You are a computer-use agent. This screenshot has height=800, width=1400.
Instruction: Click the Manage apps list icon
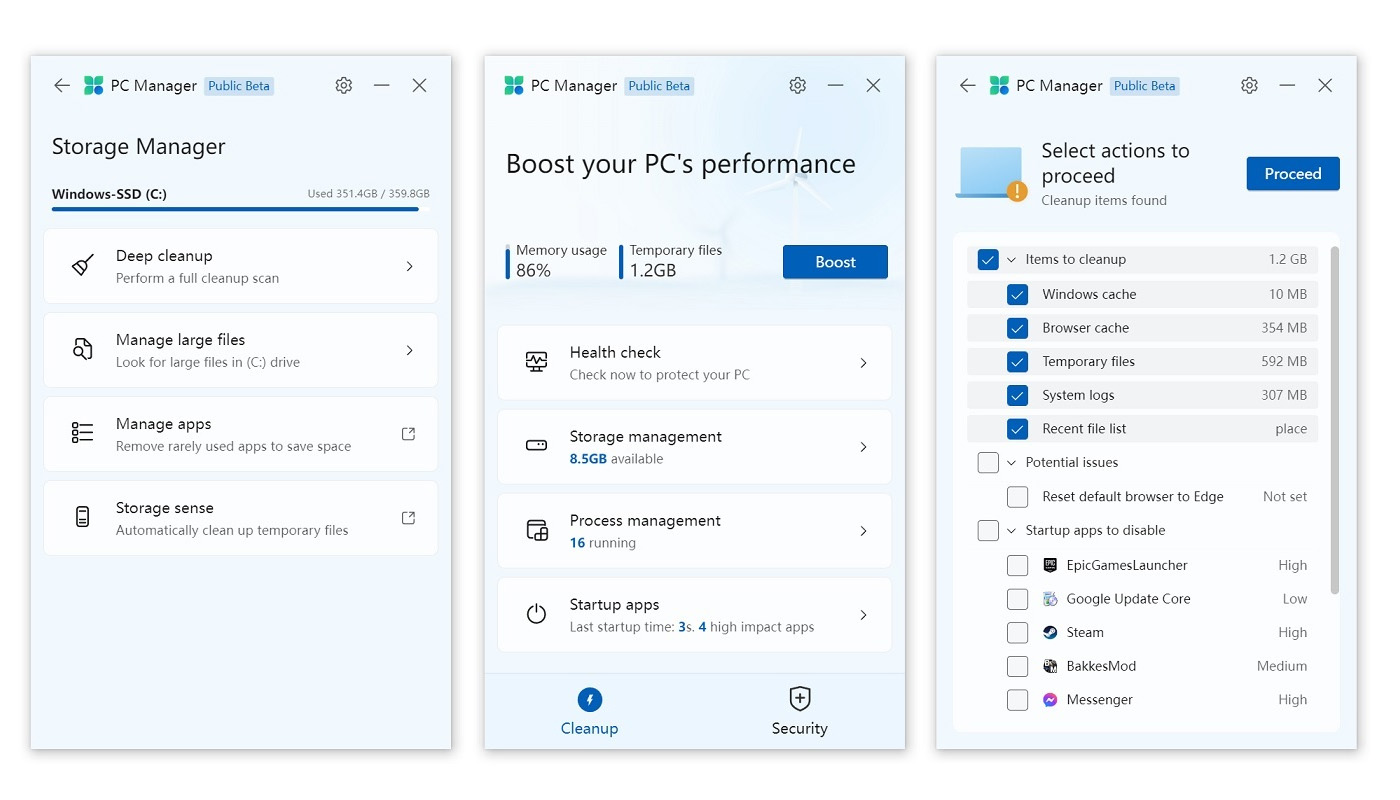pyautogui.click(x=83, y=433)
